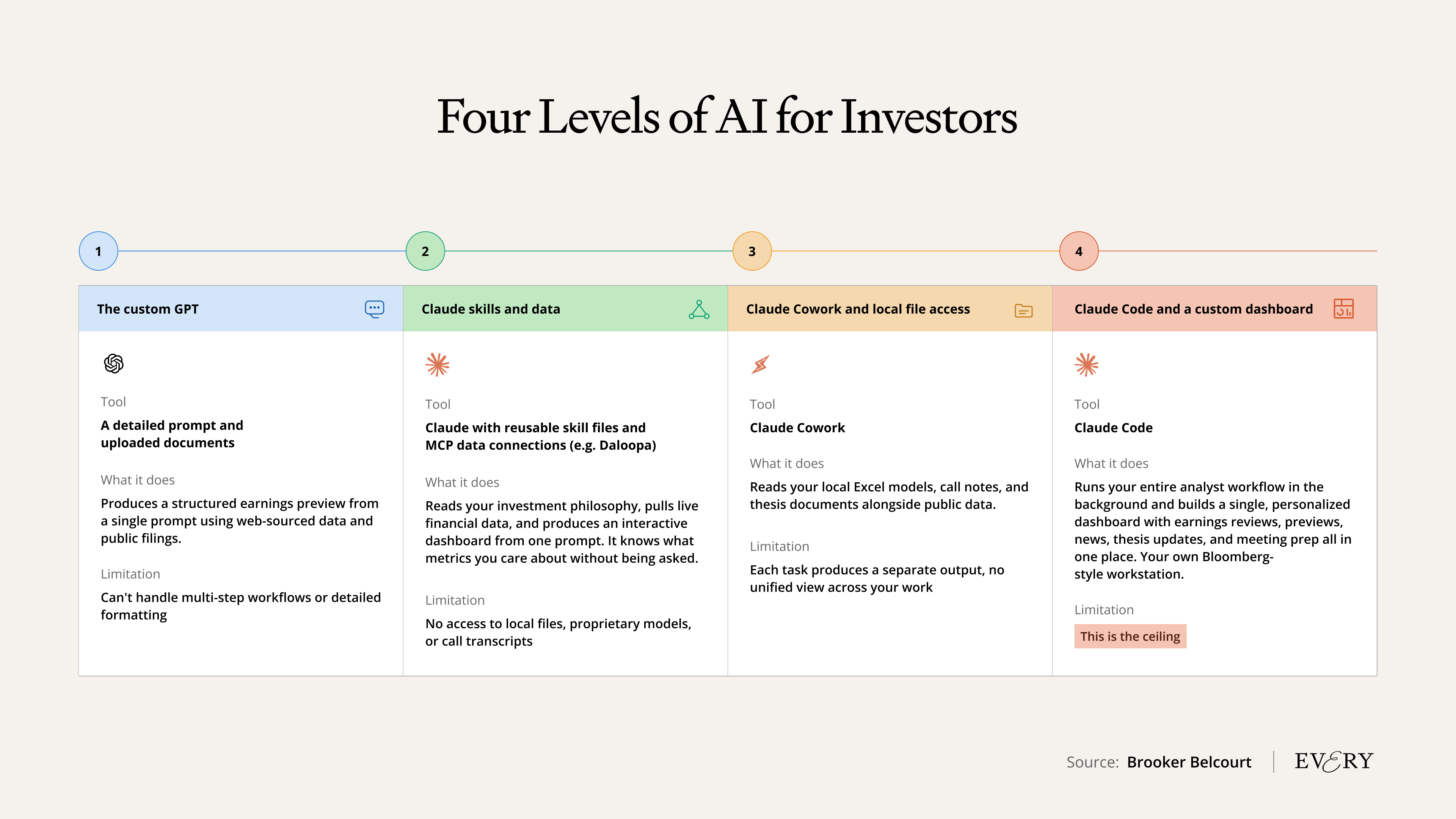Open 'Claude skills and data' column header
This screenshot has height=819, width=1456.
(491, 309)
